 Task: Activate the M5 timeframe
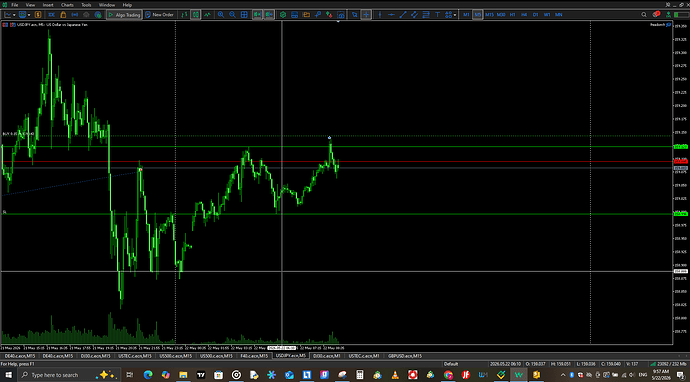pyautogui.click(x=477, y=15)
